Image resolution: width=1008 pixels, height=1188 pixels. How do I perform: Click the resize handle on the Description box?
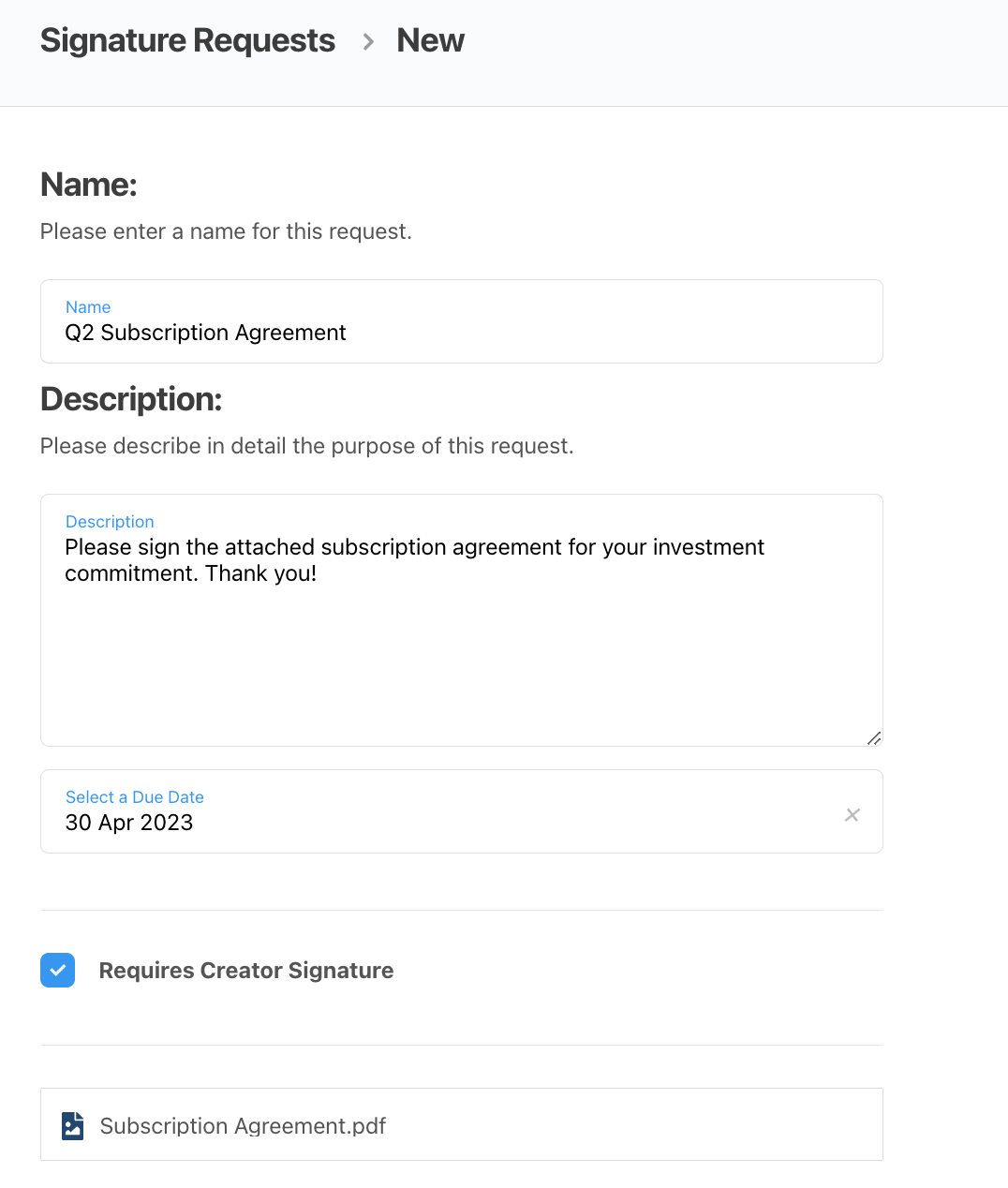pyautogui.click(x=874, y=738)
